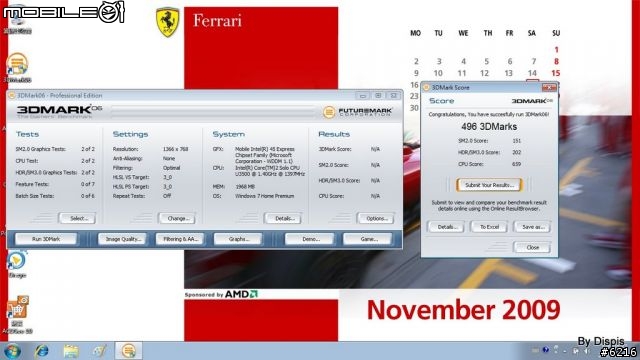Open the Graphs... tool

[238, 239]
